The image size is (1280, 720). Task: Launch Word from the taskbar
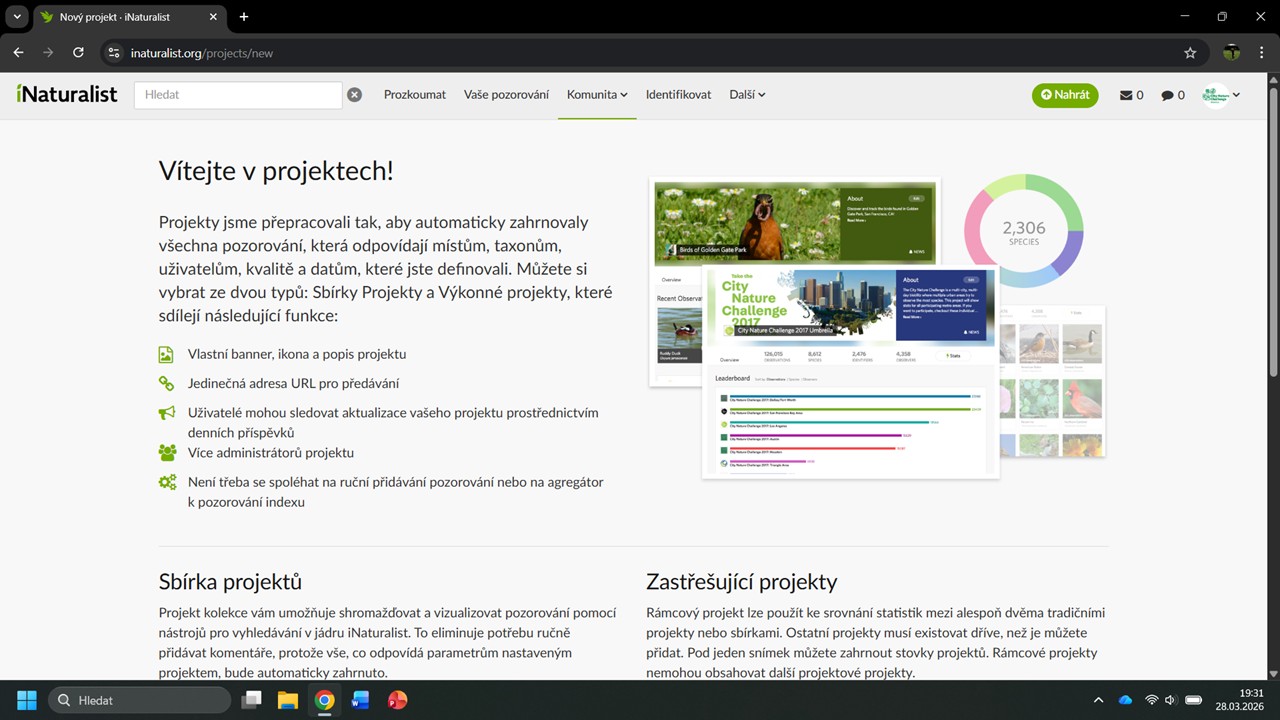360,700
